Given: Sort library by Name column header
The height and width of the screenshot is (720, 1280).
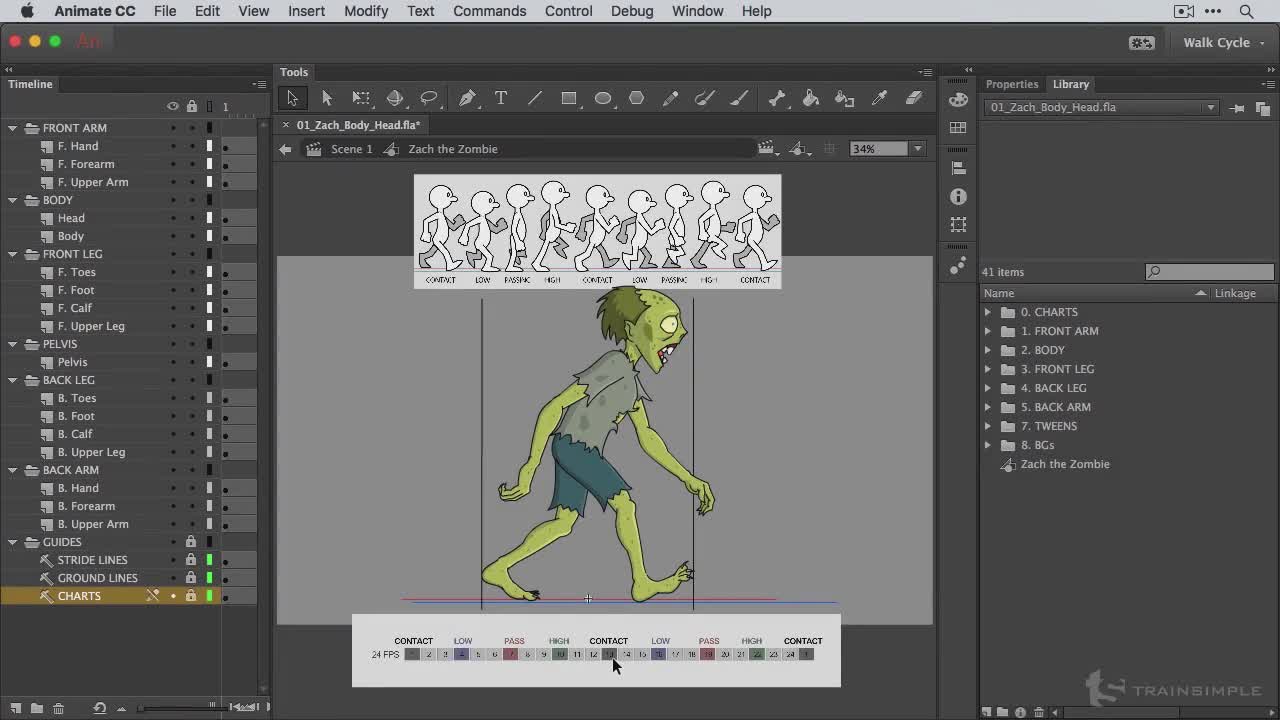Looking at the screenshot, I should [1095, 293].
